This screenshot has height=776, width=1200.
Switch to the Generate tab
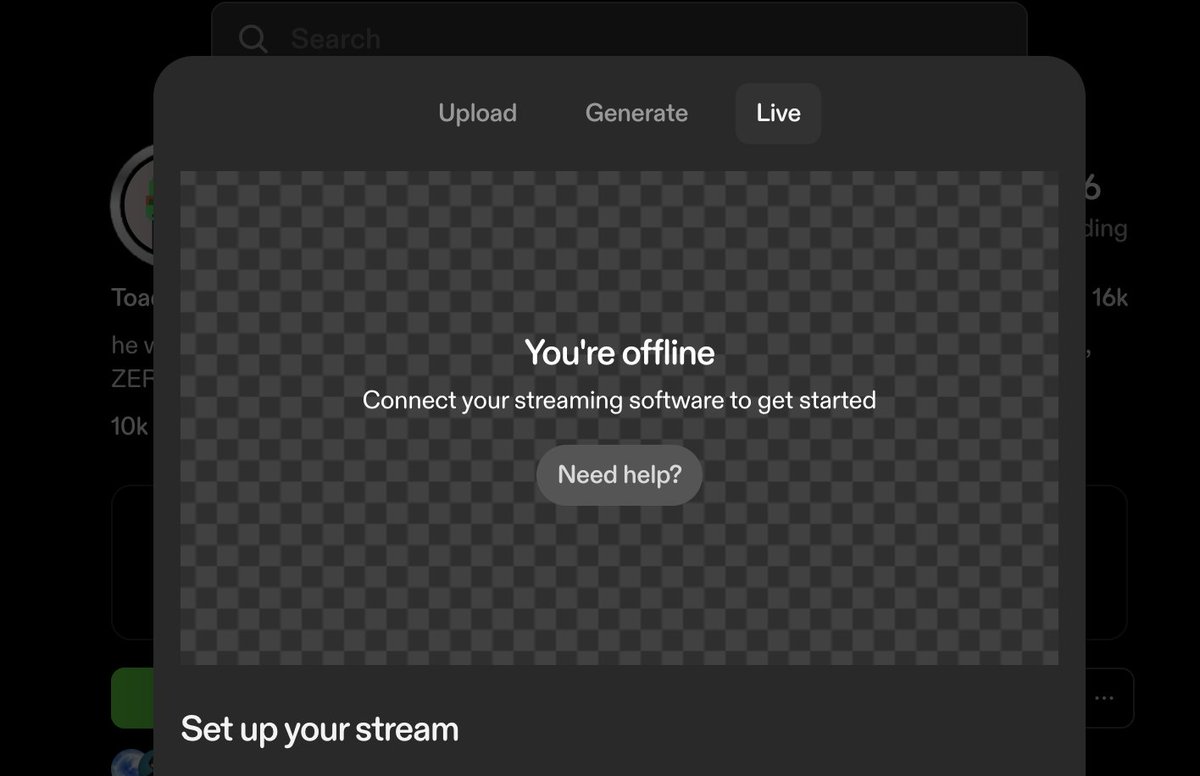636,113
